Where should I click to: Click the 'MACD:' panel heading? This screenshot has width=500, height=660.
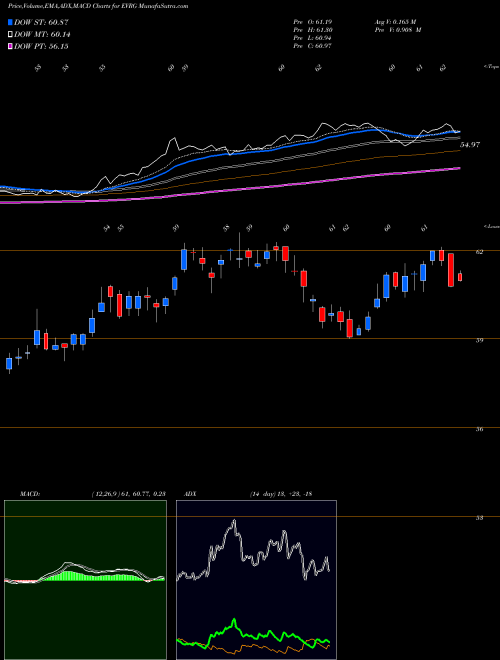point(30,494)
